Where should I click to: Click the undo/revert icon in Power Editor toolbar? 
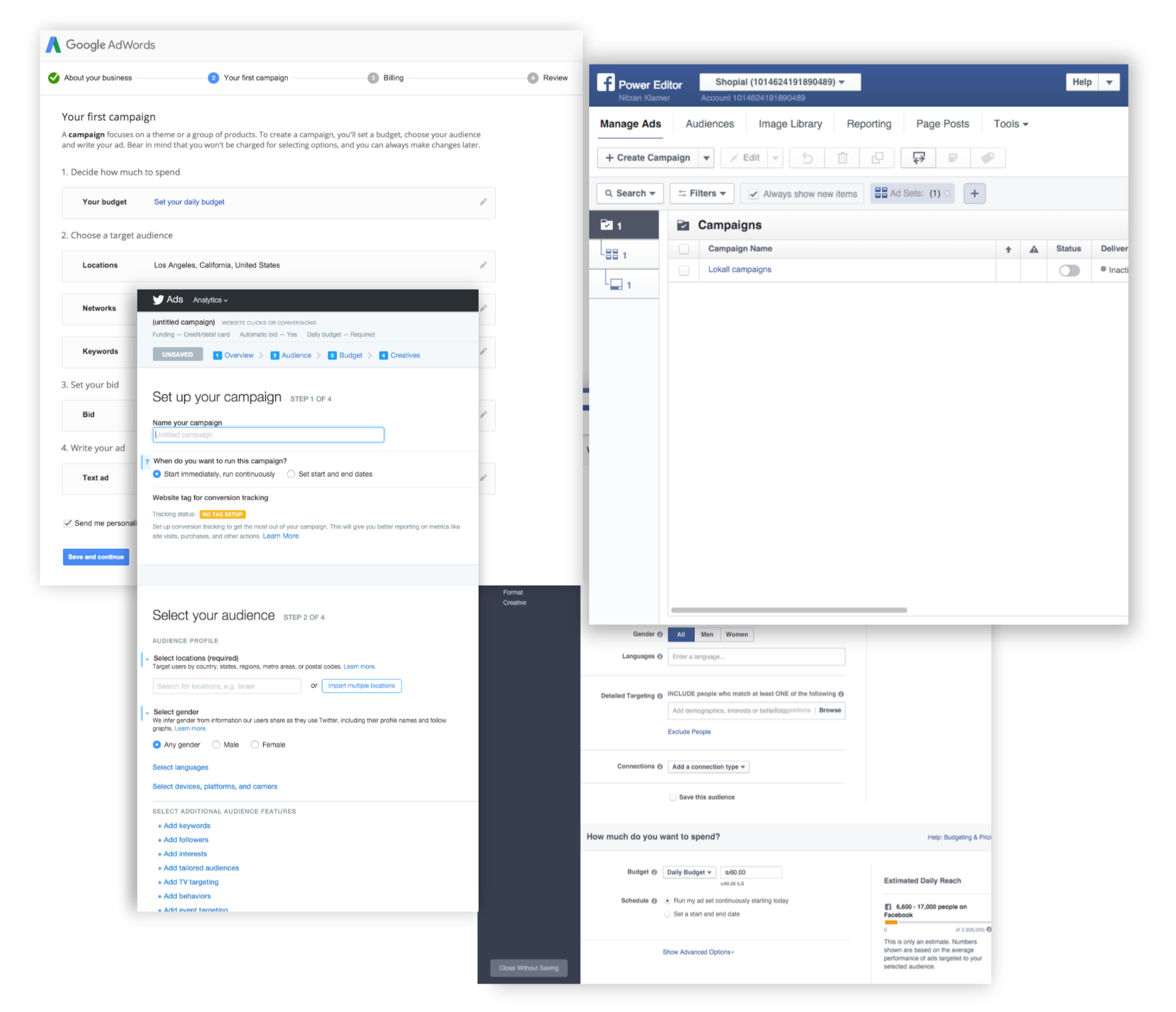click(x=807, y=158)
